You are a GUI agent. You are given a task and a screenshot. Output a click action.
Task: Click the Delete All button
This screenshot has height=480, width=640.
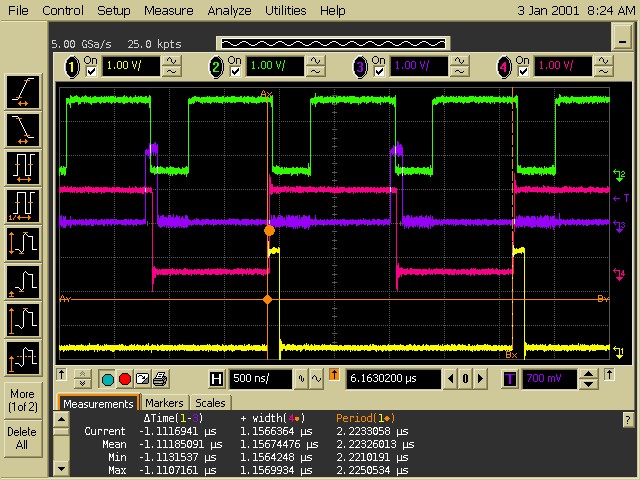pyautogui.click(x=22, y=438)
